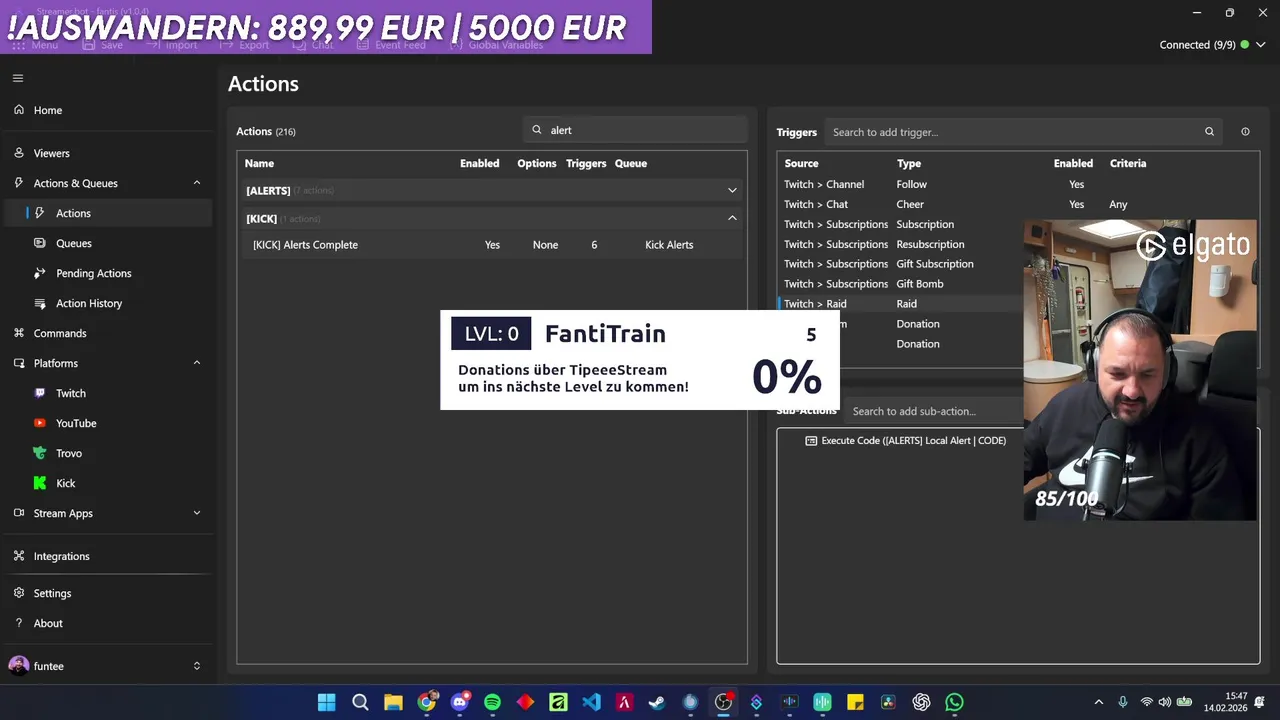Show hidden system tray icons
Screen dimensions: 1280x720
coord(1099,702)
